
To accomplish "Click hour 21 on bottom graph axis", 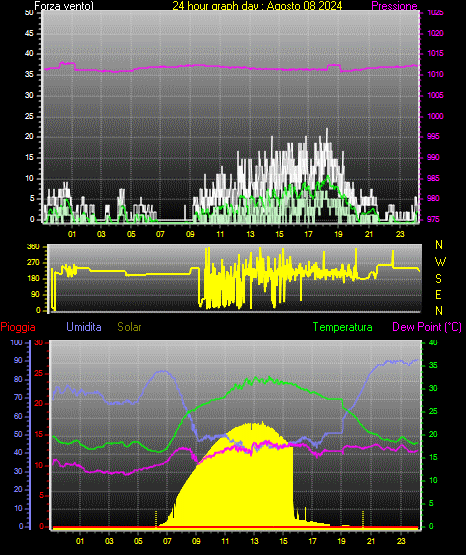I will pos(370,541).
